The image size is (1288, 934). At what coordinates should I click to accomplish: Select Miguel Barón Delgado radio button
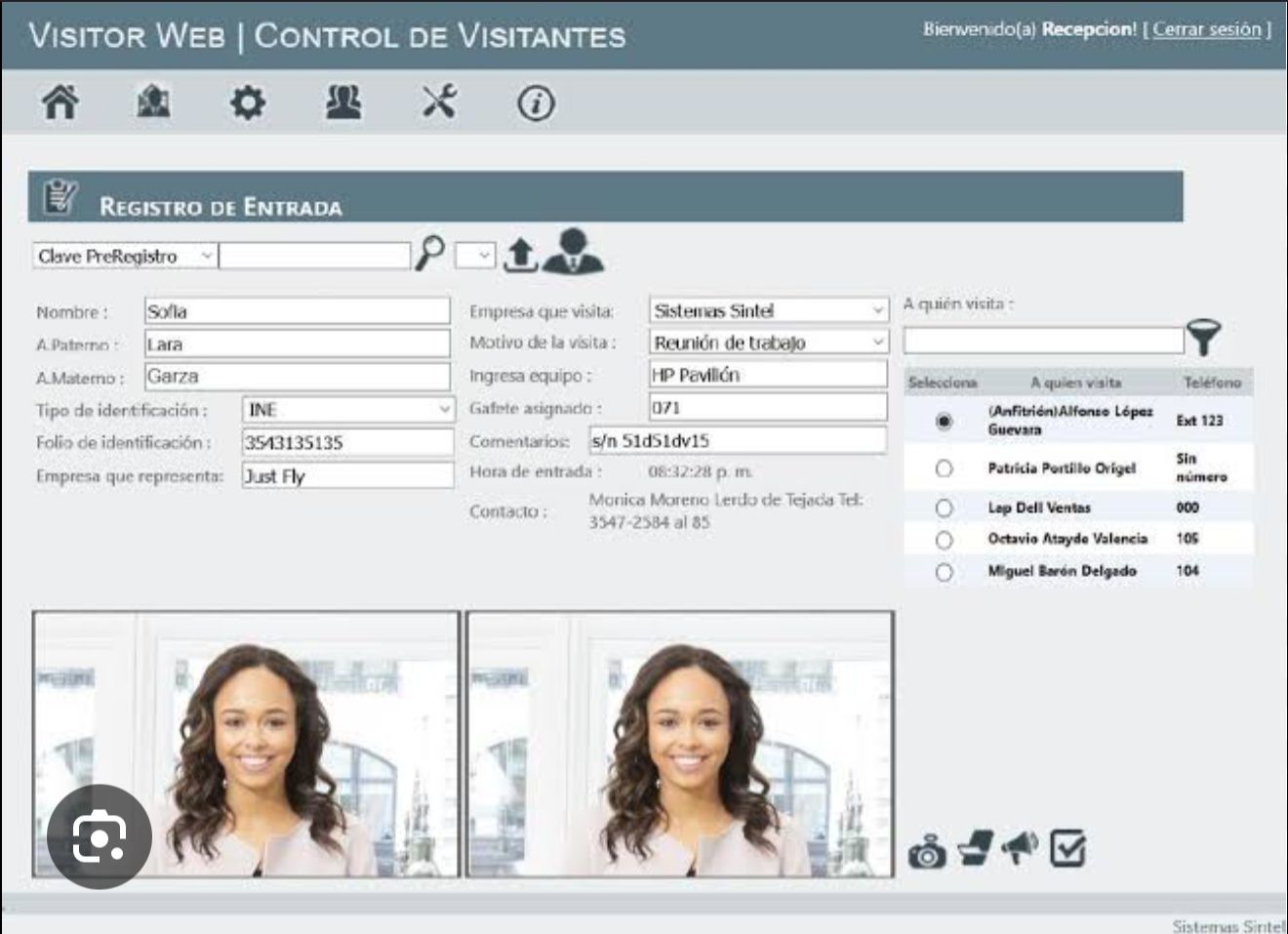coord(944,572)
